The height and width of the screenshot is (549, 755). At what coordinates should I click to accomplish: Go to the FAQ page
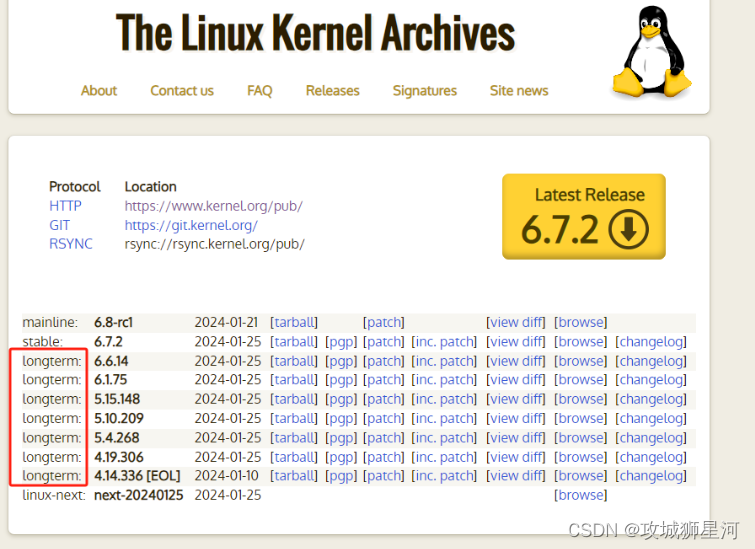[x=260, y=91]
